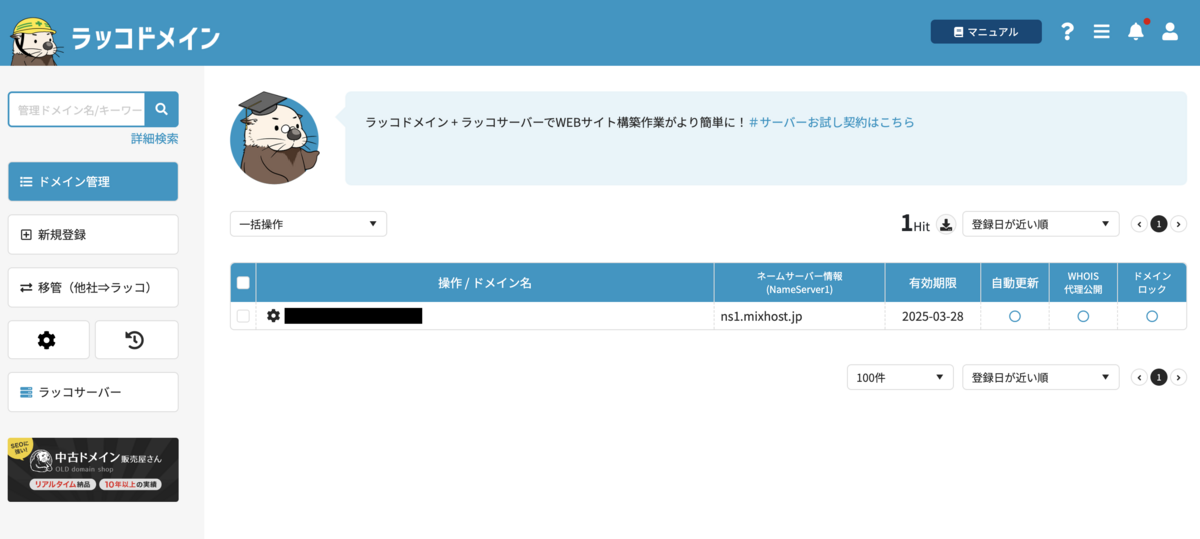Open the マニュアル manual button
Viewport: 1200px width, 539px height.
(986, 32)
